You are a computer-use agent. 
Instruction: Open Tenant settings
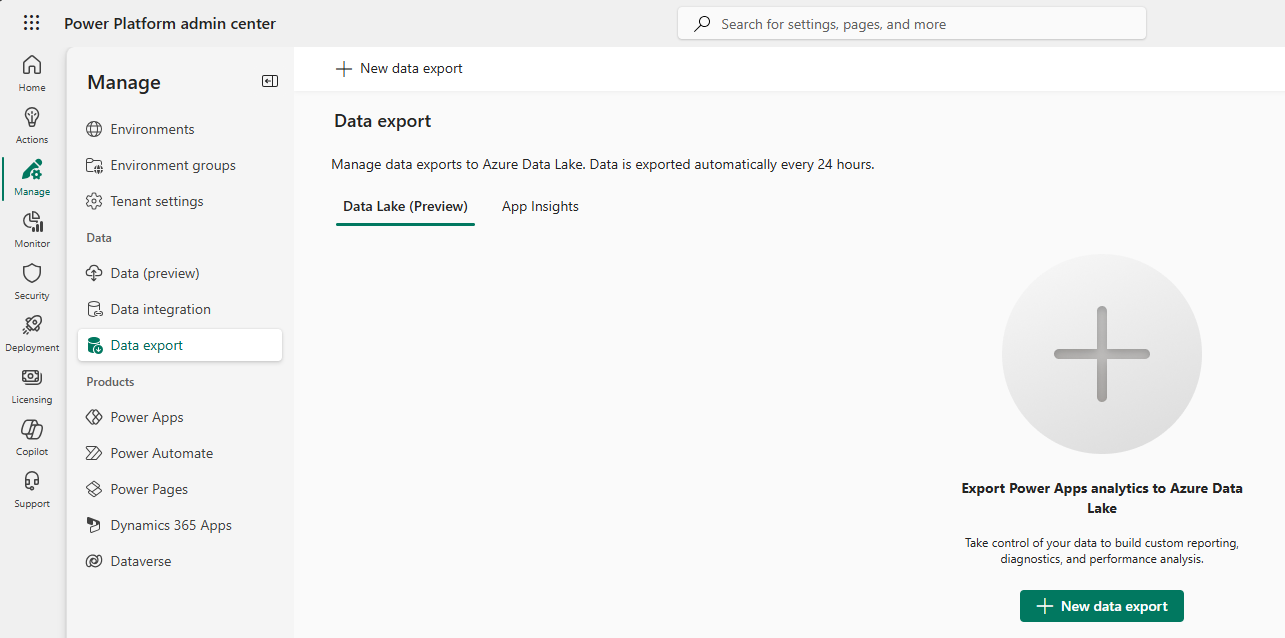(156, 201)
